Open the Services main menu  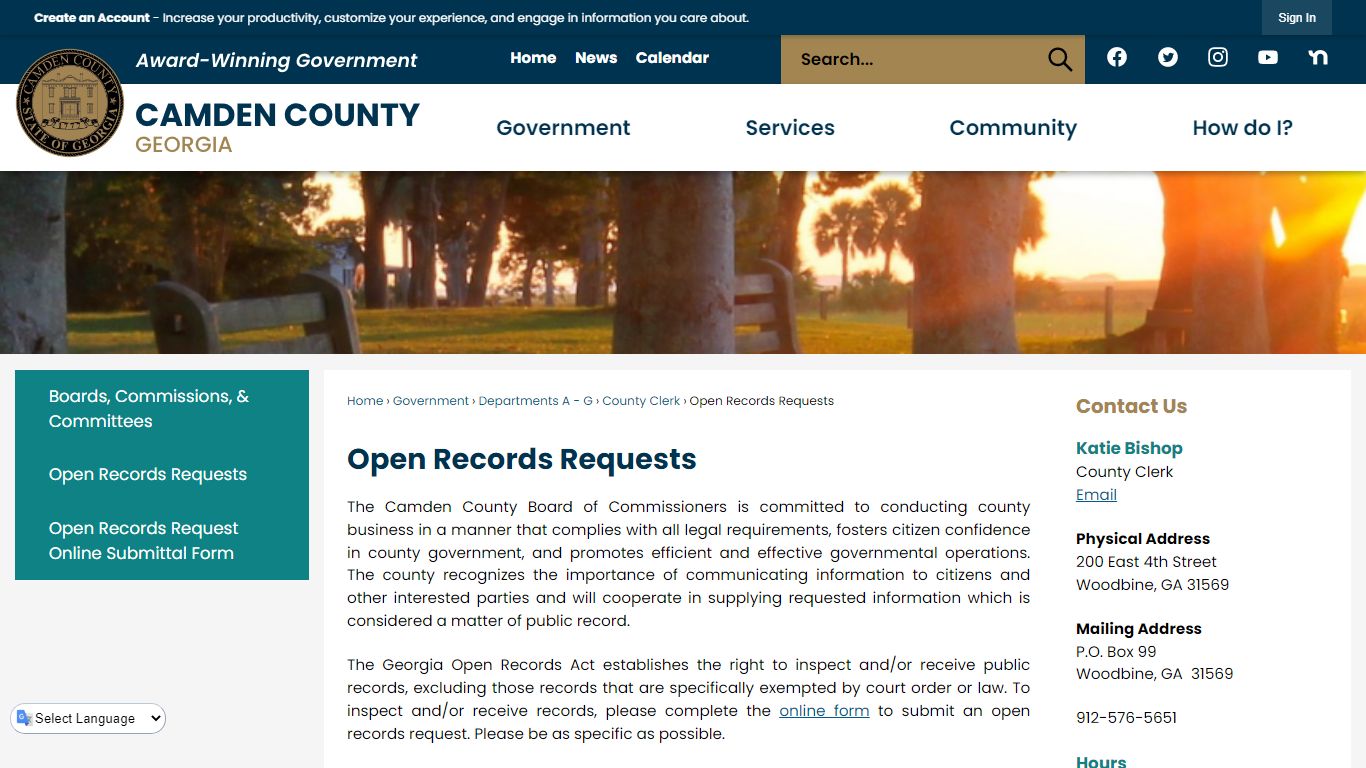click(x=790, y=128)
